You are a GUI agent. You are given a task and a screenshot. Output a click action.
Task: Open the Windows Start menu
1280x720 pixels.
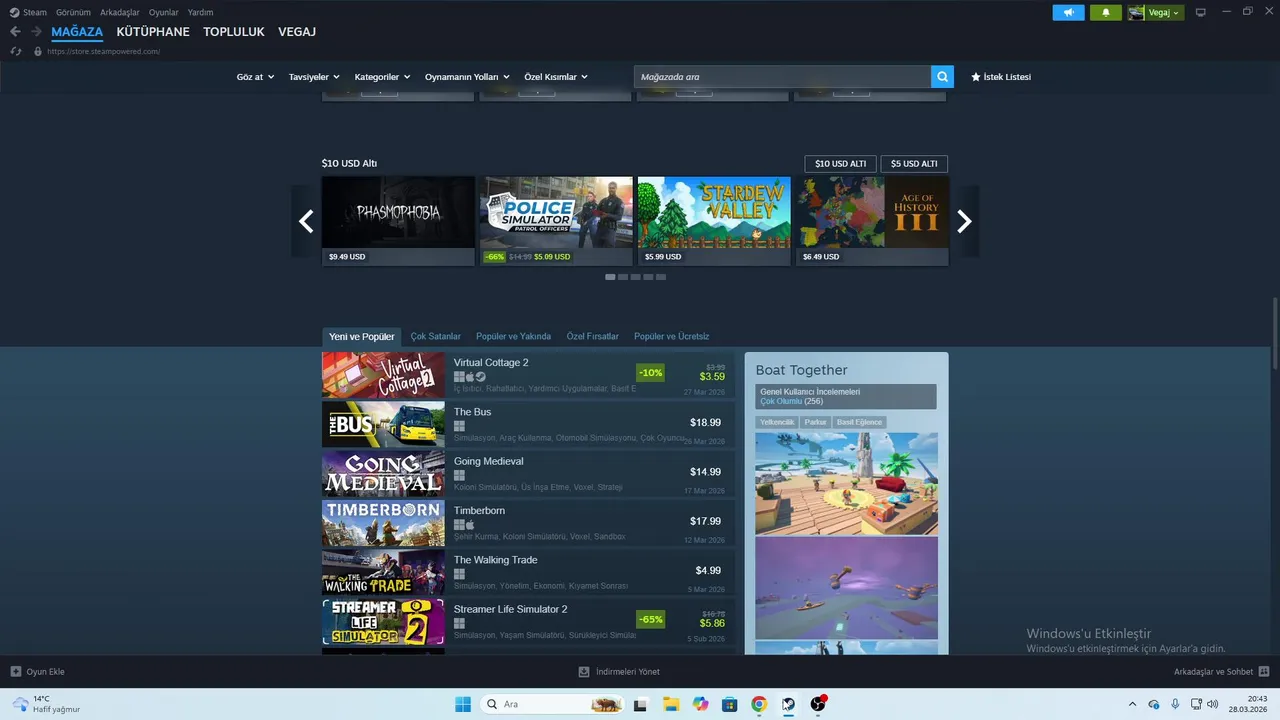click(x=463, y=704)
